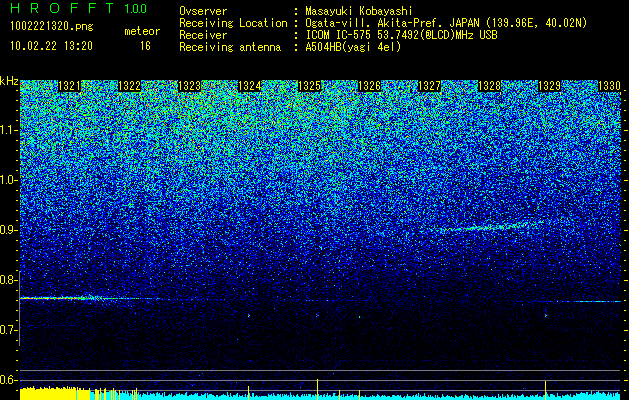The image size is (629, 400).
Task: Click the 1328 time marker
Action: coord(490,86)
